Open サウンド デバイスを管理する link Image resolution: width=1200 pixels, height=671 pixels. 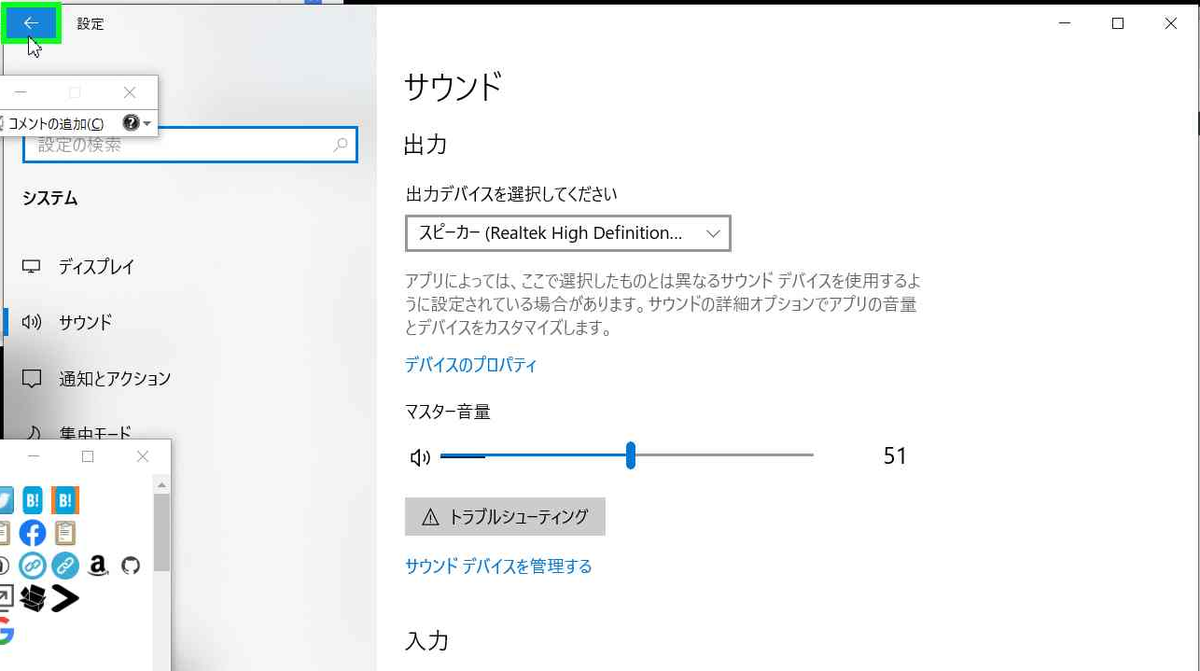(x=497, y=566)
